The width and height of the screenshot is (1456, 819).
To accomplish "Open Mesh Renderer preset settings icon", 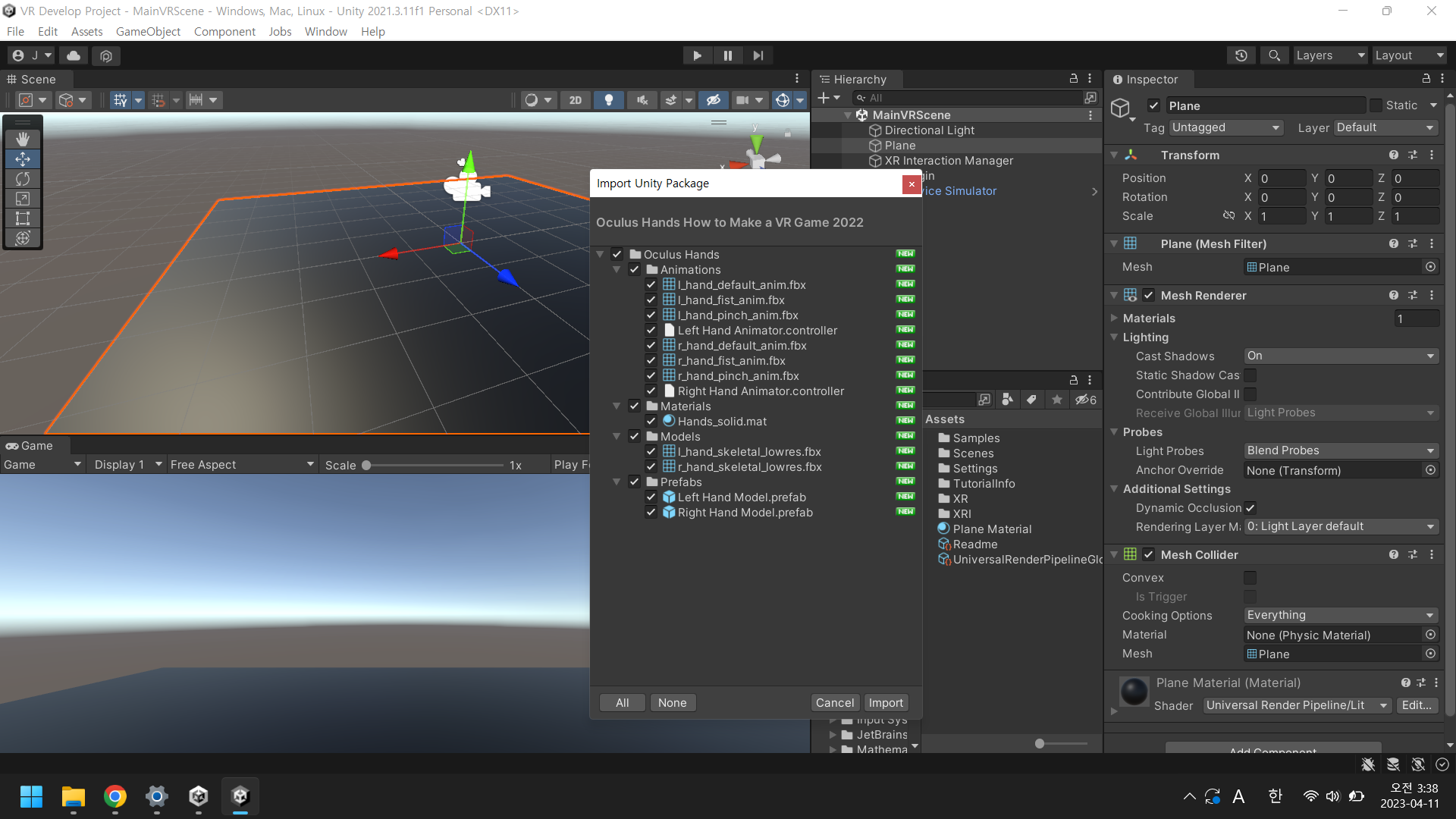I will (x=1413, y=296).
